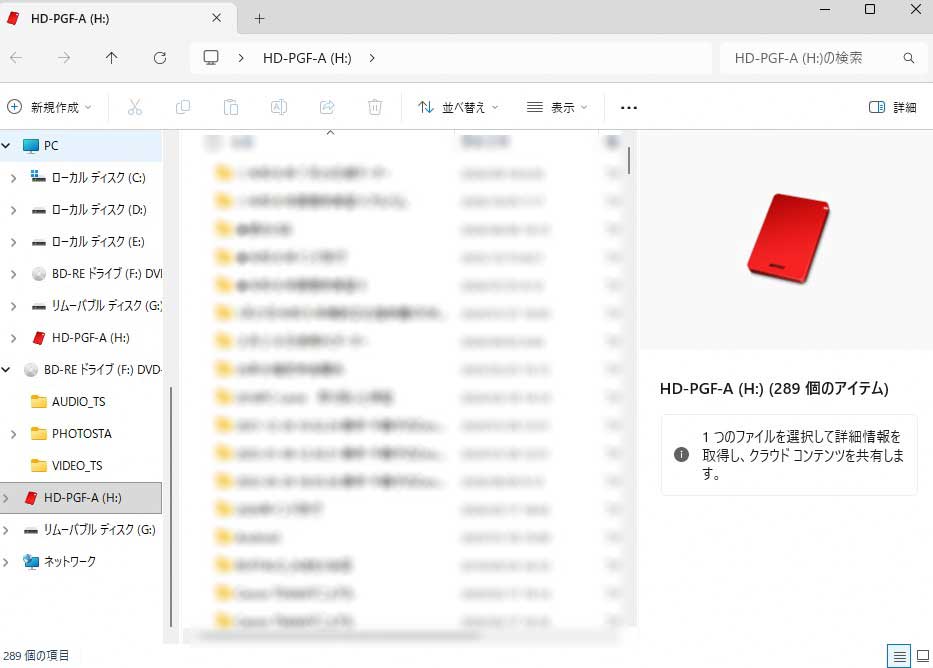Go up one folder level
Screen dimensions: 933x668
pos(111,58)
